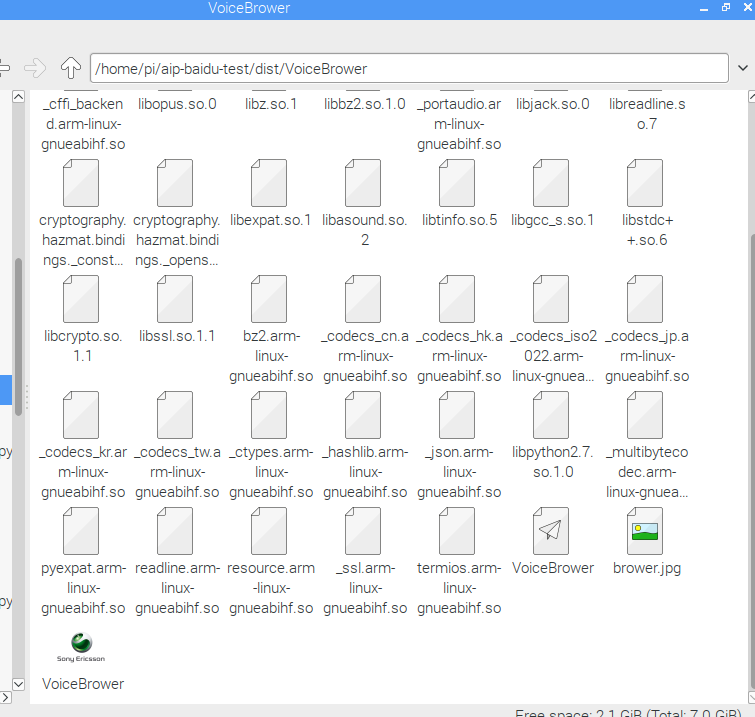Click the forward navigation arrow
Screen dimensions: 755x717
(35, 68)
